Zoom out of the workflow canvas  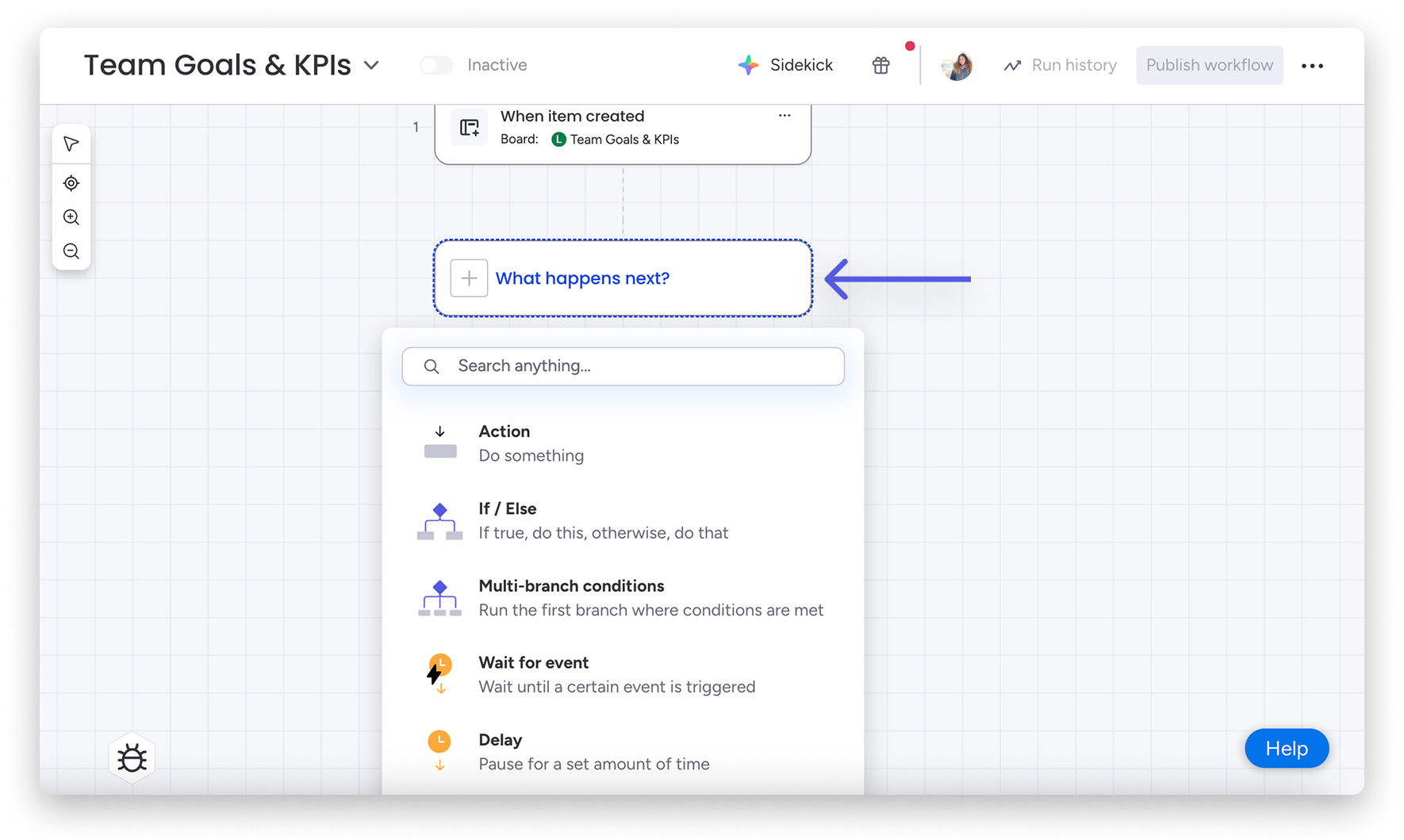click(x=71, y=251)
